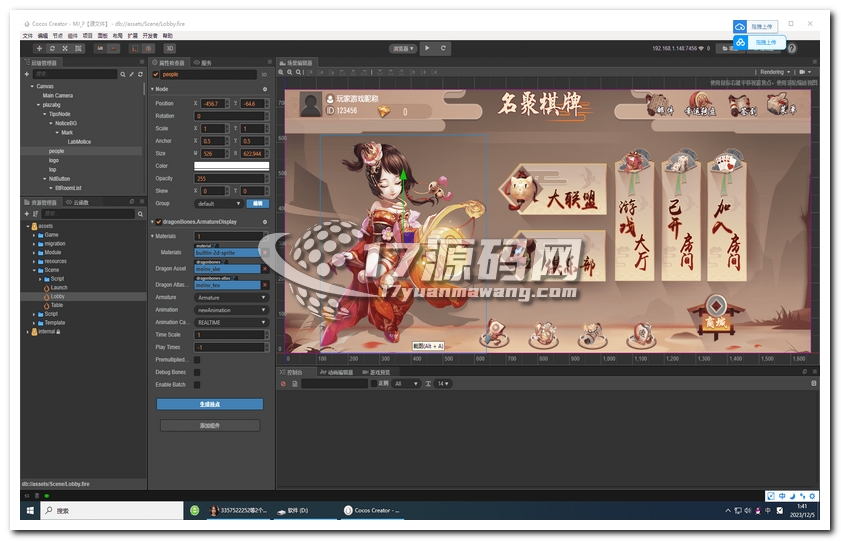Open the REALTIME animation cache dropdown
Screen dimensions: 841x541
[231, 322]
